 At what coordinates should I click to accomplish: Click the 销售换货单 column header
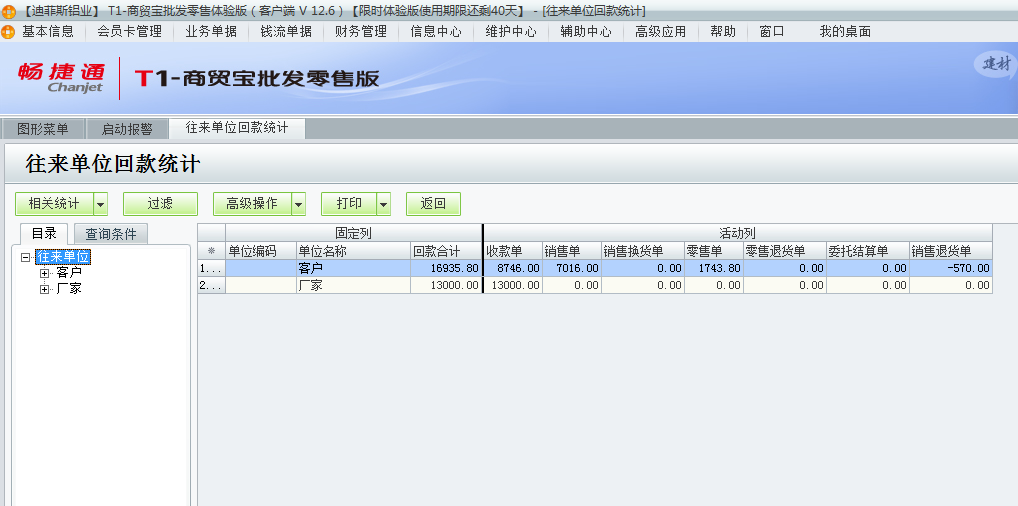(643, 251)
